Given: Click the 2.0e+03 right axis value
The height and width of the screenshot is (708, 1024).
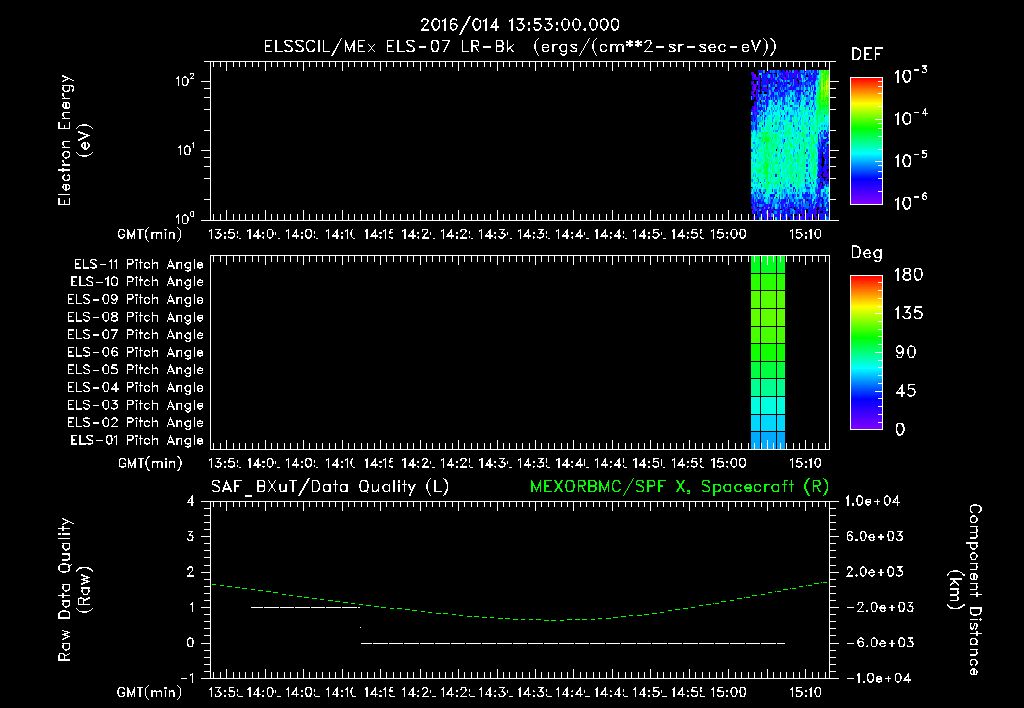Looking at the screenshot, I should (876, 572).
